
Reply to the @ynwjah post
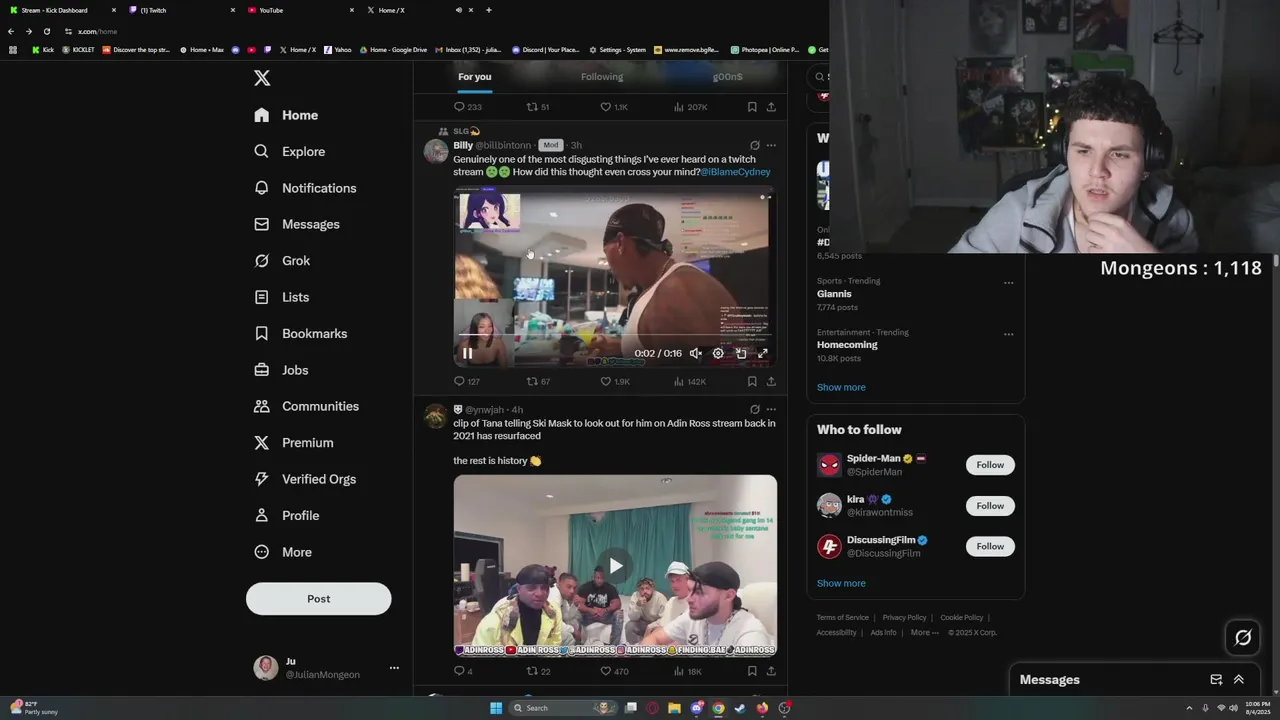pyautogui.click(x=463, y=671)
